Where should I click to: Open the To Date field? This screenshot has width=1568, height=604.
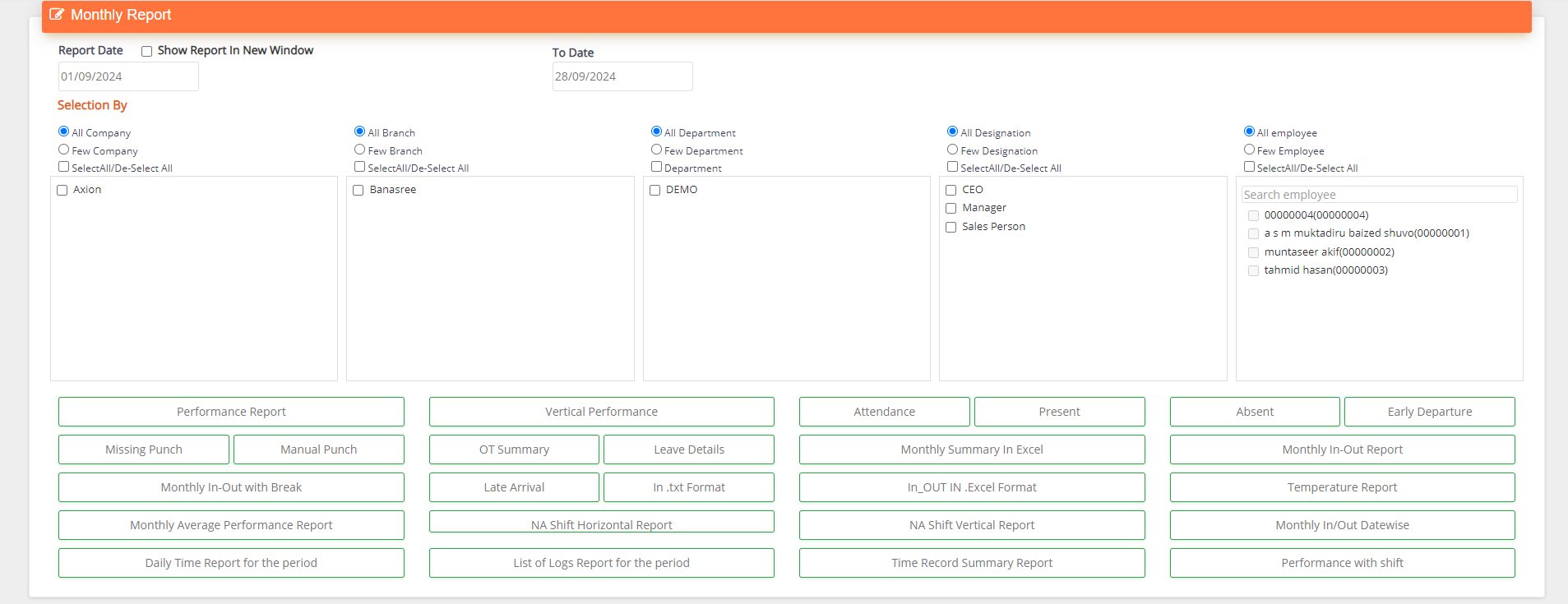click(x=622, y=76)
